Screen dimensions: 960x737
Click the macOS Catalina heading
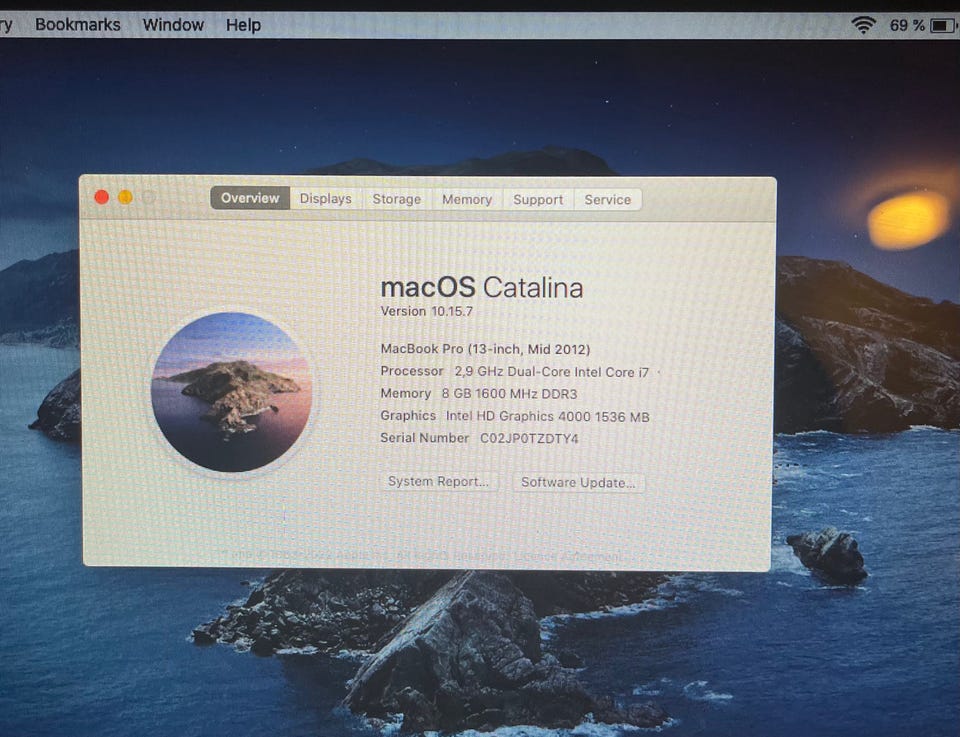coord(482,288)
